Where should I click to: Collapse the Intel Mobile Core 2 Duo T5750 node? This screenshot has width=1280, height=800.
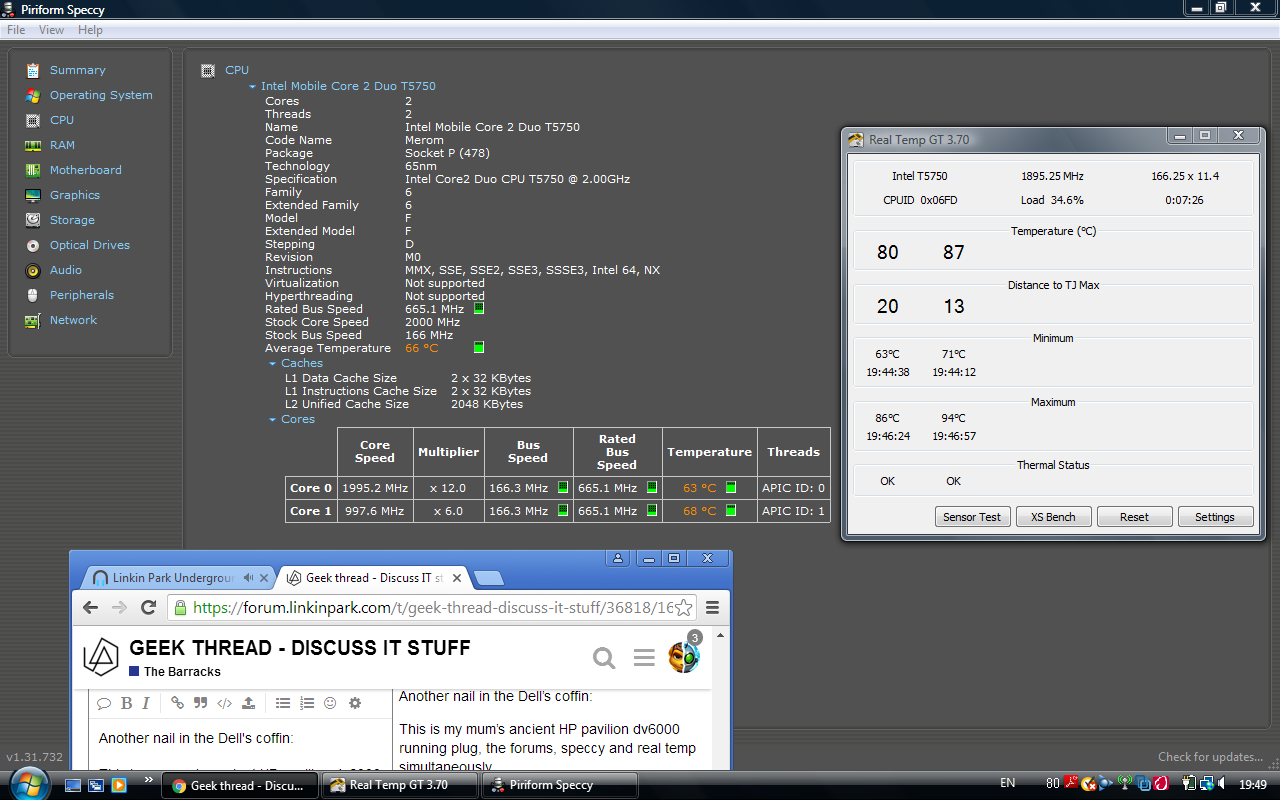[x=253, y=87]
